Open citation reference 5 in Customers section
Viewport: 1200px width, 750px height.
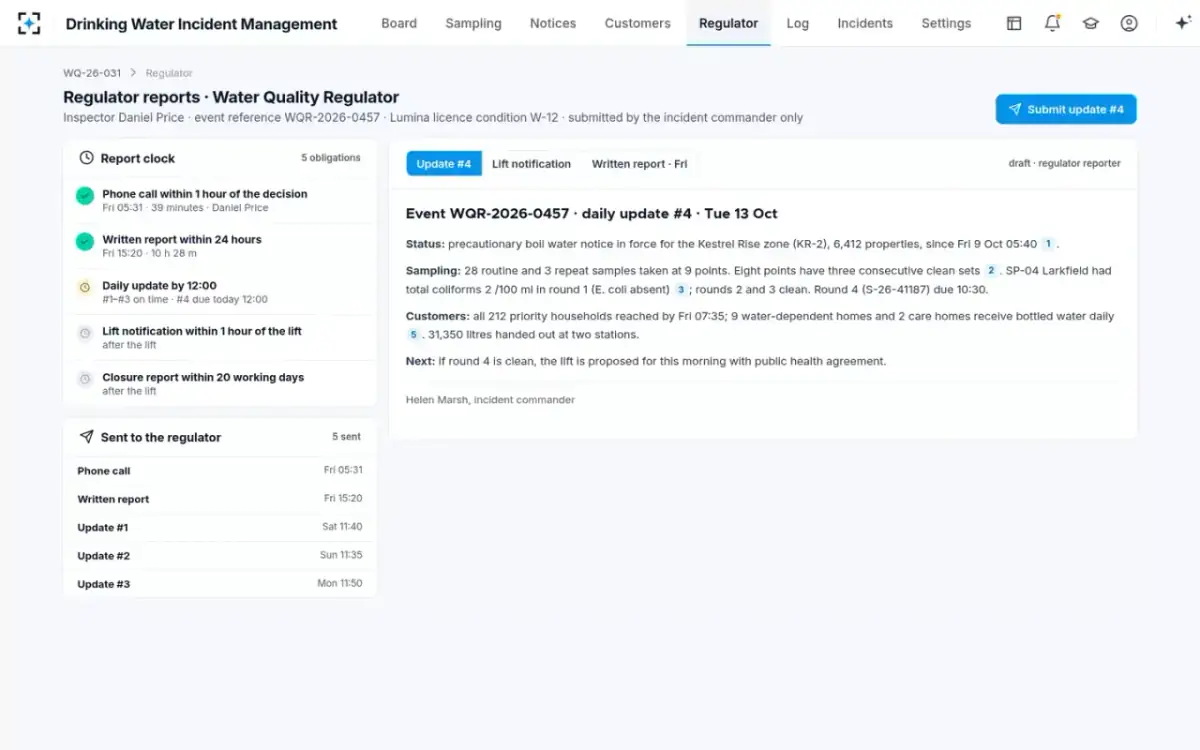[x=413, y=334]
